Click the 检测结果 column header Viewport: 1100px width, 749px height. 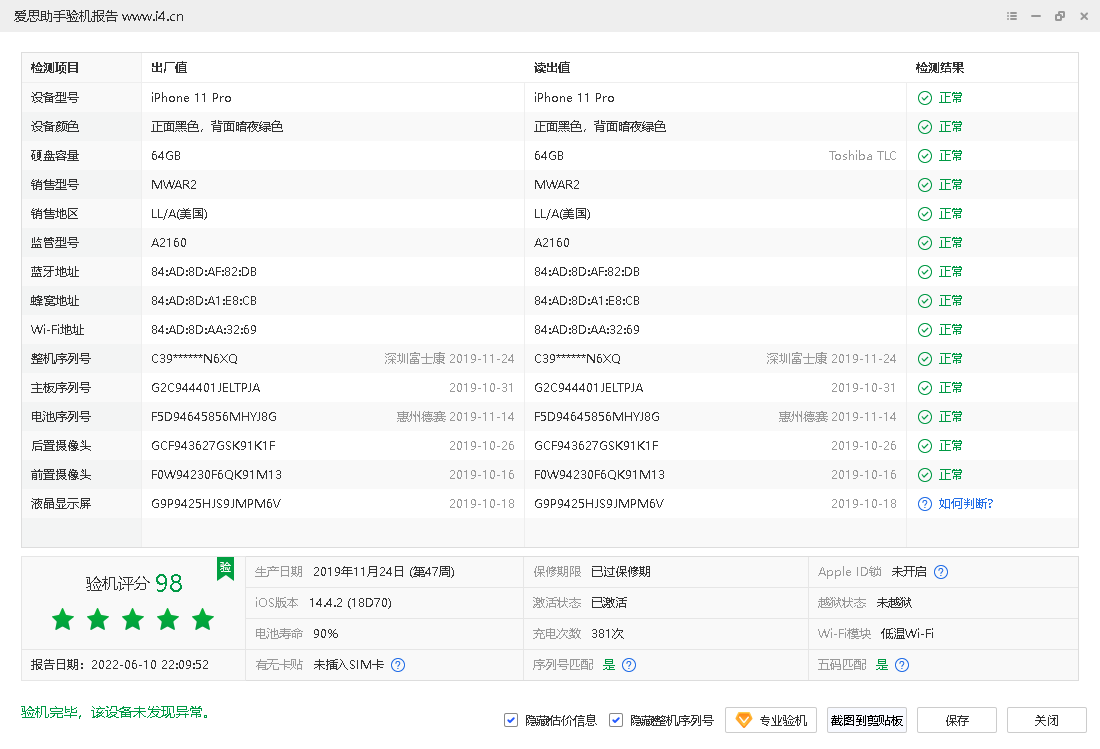pyautogui.click(x=939, y=68)
